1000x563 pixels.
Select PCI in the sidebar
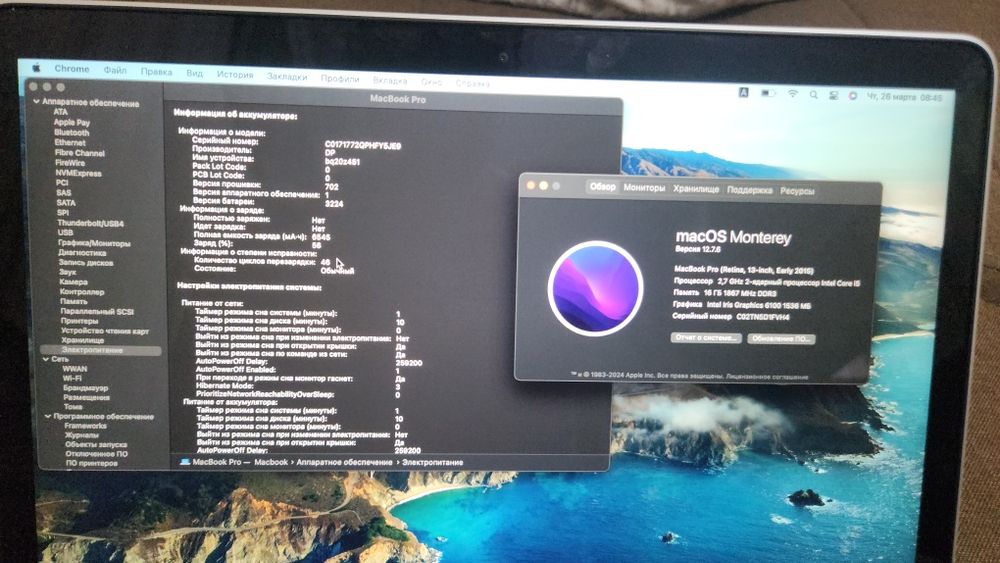pyautogui.click(x=62, y=182)
